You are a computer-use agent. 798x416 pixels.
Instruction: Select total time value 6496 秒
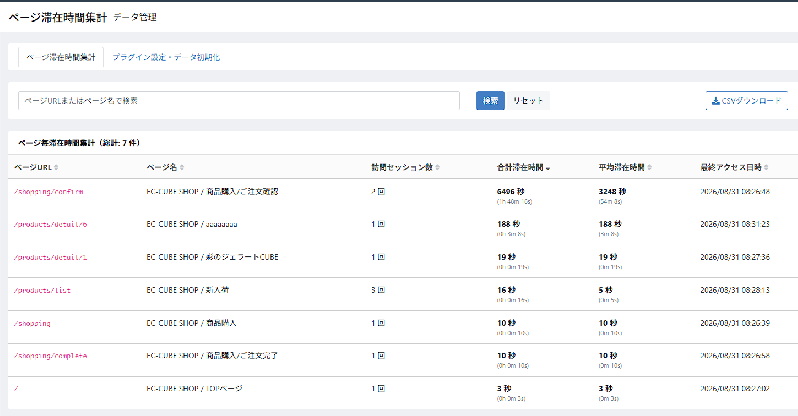pos(510,192)
